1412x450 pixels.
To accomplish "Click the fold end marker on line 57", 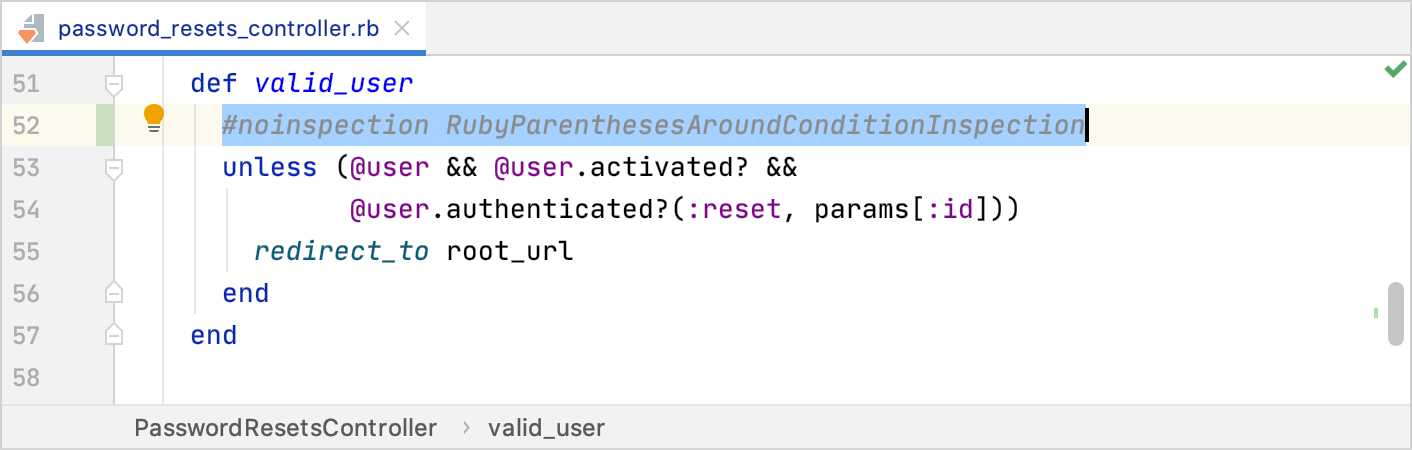I will point(114,335).
